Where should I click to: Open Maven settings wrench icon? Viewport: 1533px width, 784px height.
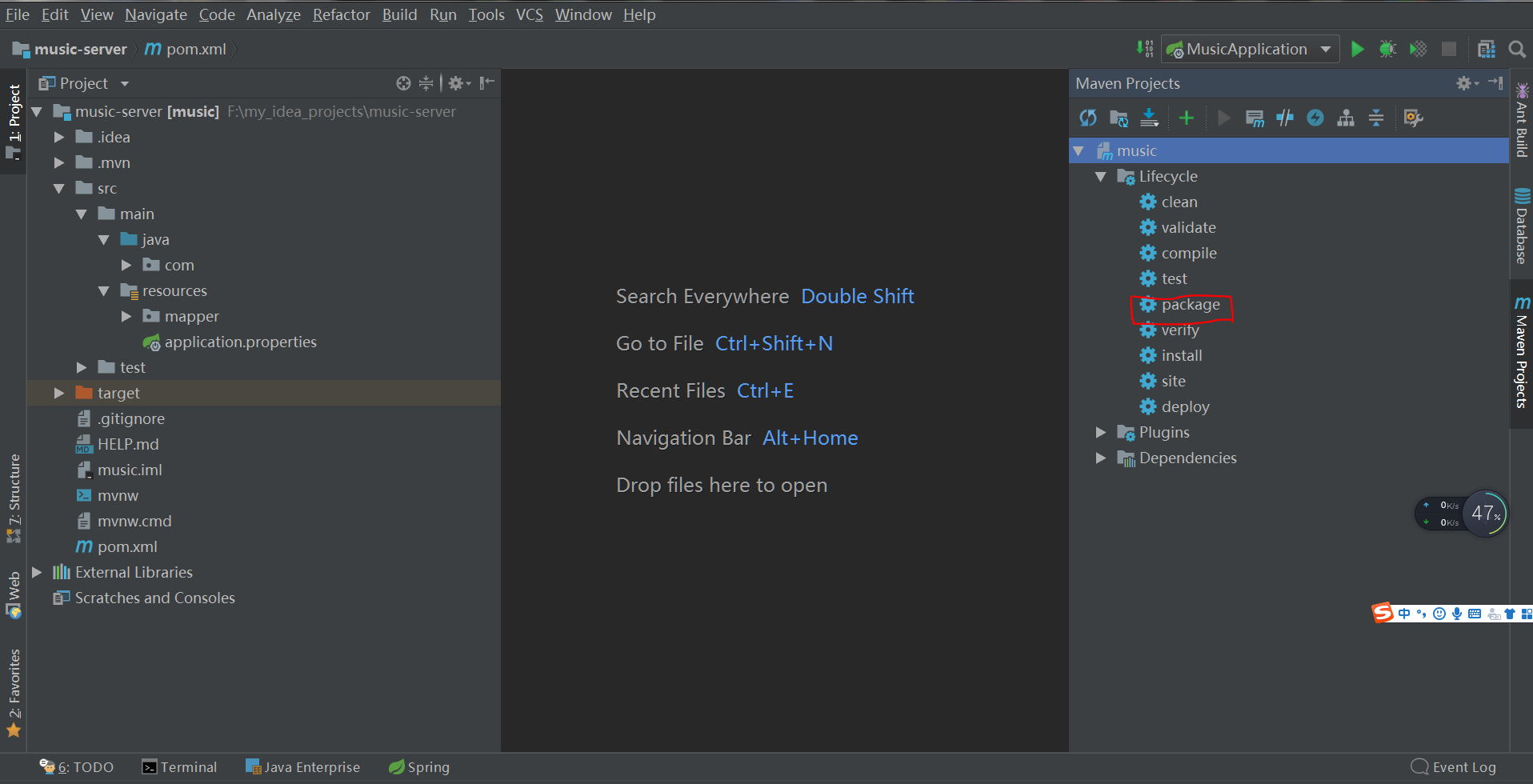click(1414, 118)
